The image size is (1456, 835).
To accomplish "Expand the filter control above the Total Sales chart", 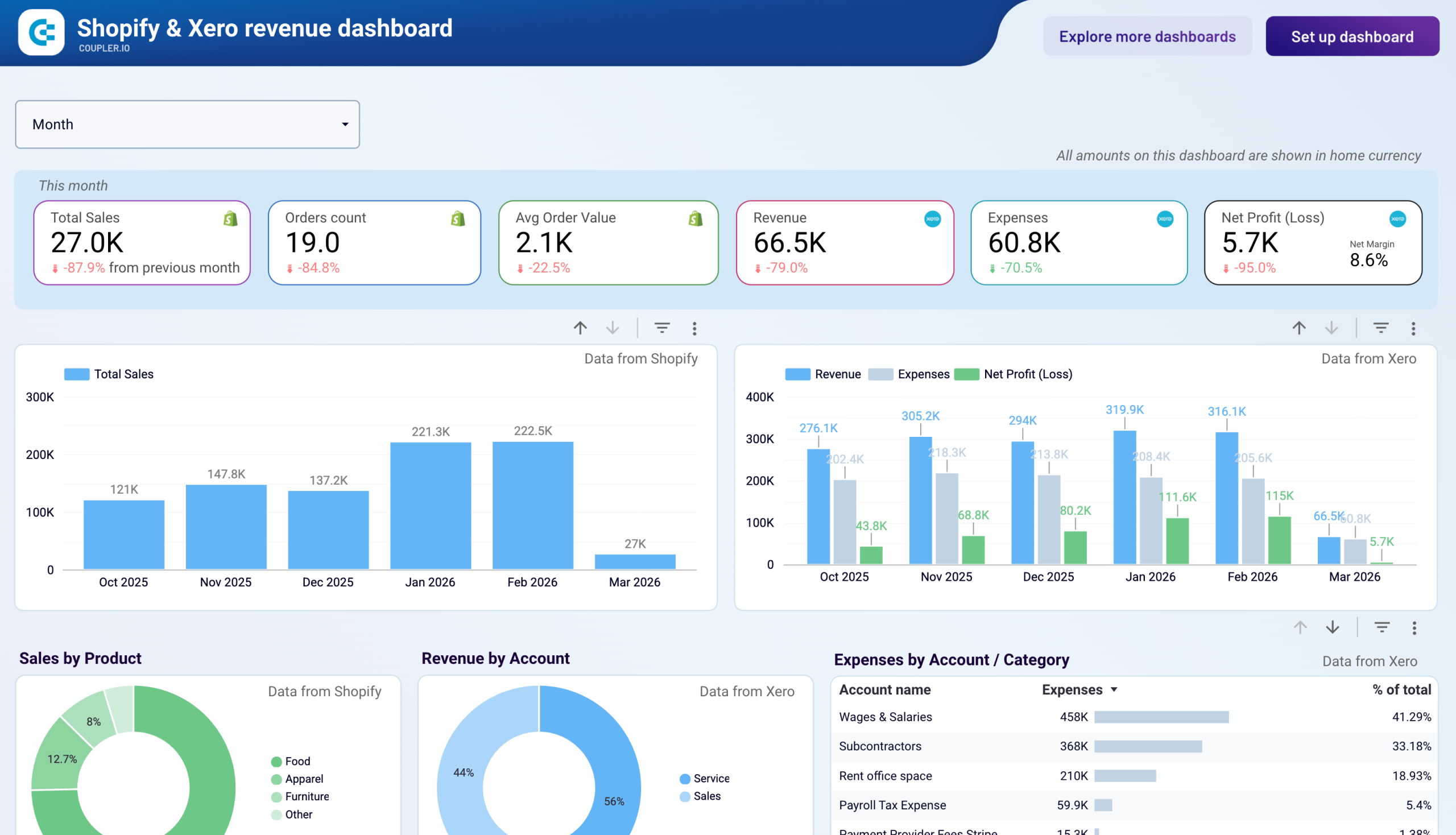I will click(x=662, y=328).
